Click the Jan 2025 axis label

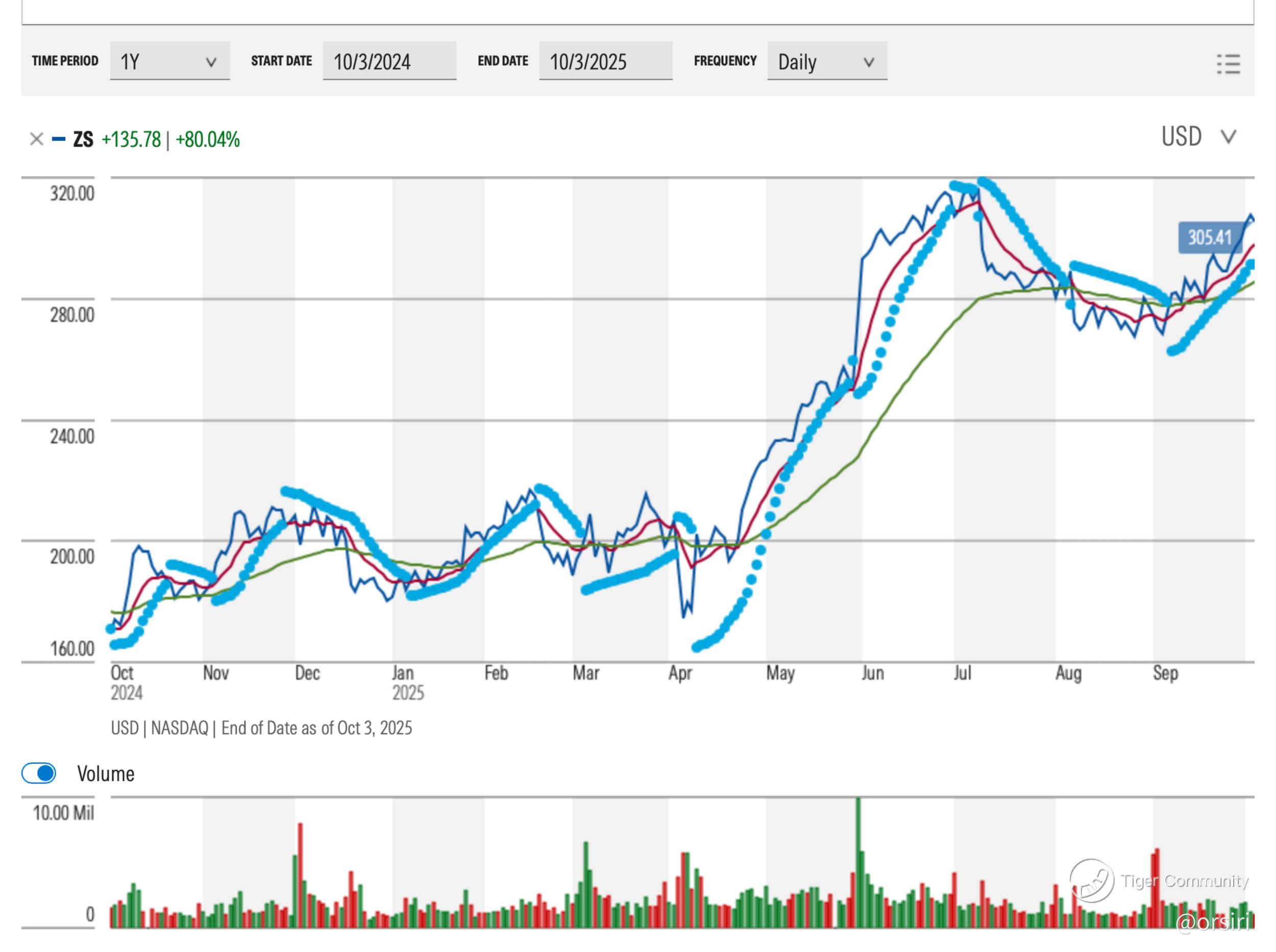407,682
